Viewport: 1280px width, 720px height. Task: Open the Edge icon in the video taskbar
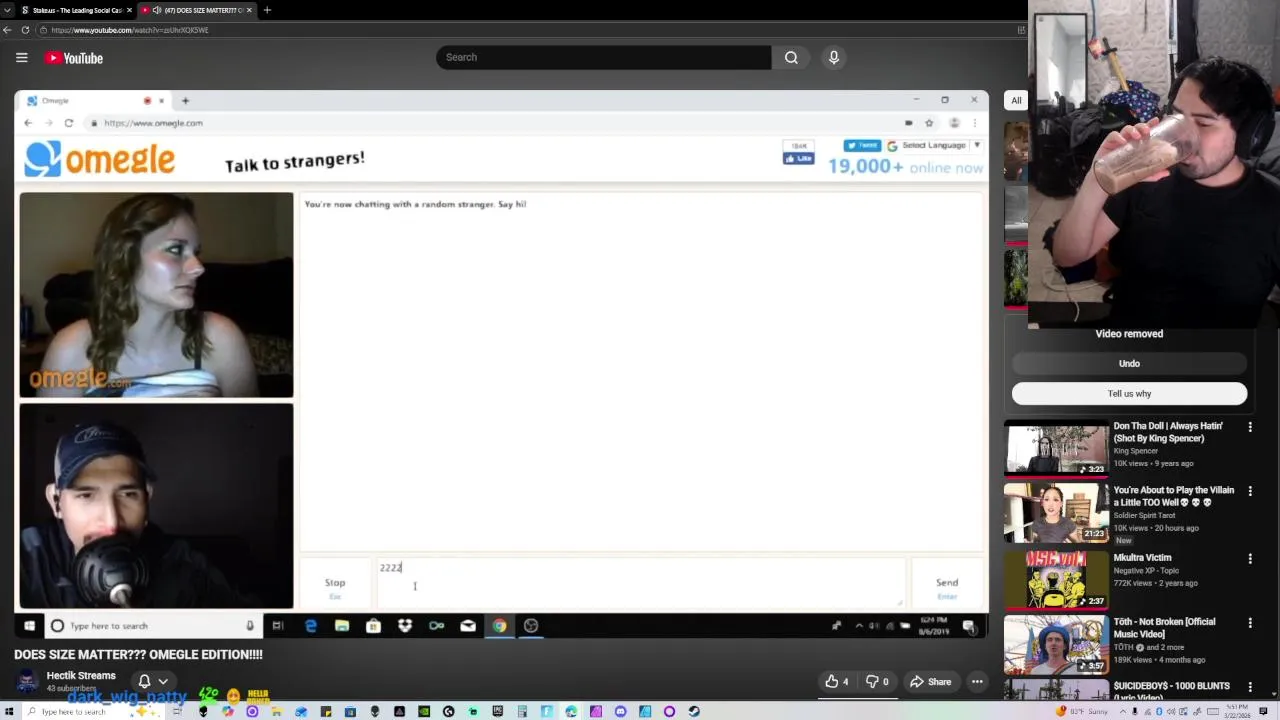pos(310,626)
